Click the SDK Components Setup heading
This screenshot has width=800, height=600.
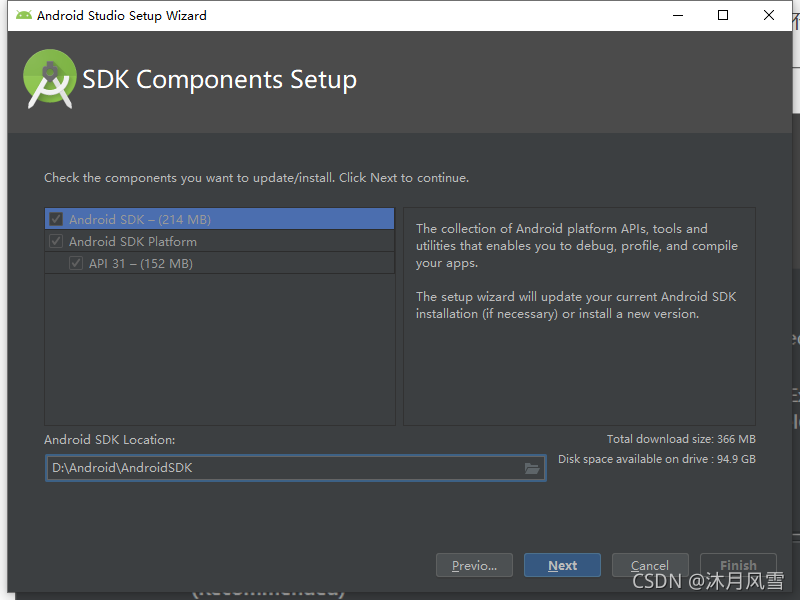(219, 80)
